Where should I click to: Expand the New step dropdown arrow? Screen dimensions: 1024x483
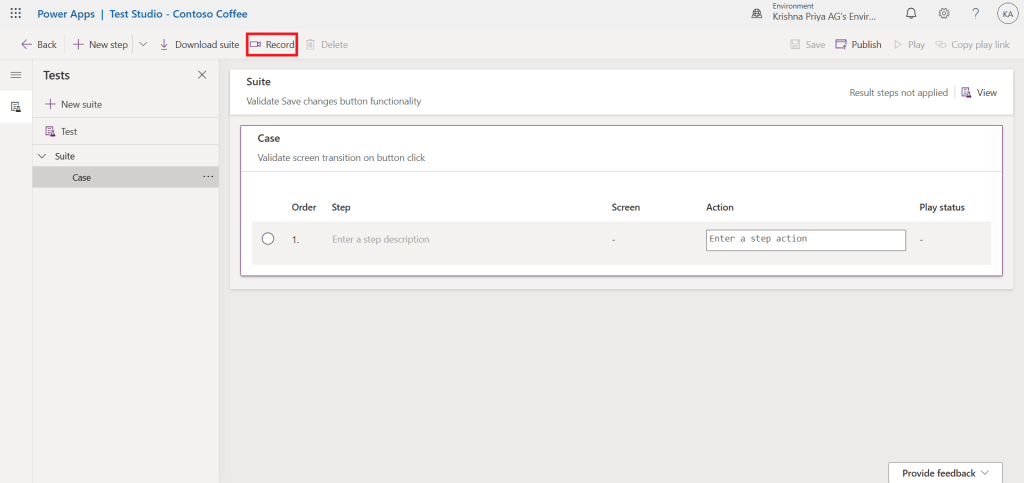142,45
